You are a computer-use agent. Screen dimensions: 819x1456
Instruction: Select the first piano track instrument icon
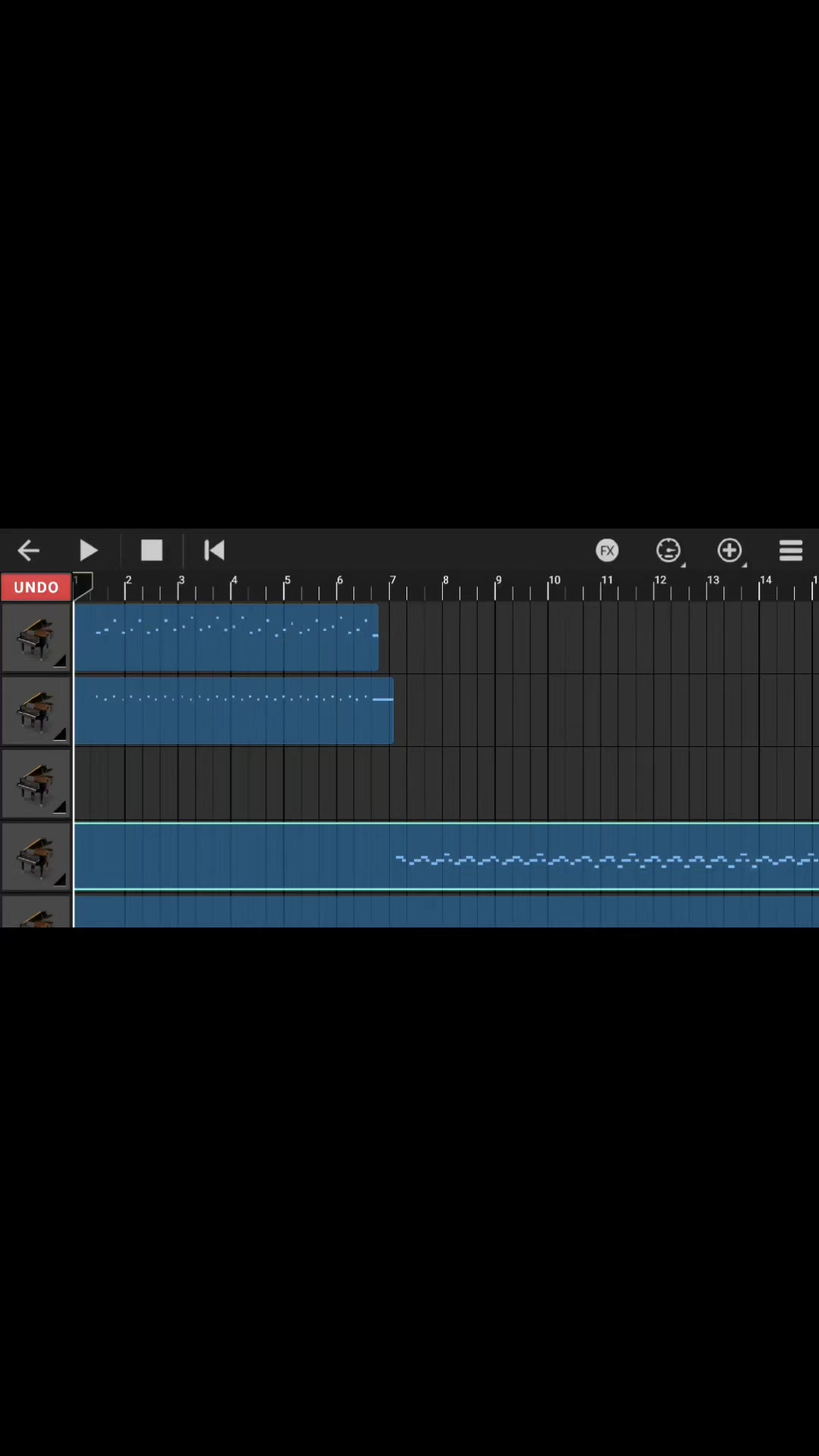[36, 638]
